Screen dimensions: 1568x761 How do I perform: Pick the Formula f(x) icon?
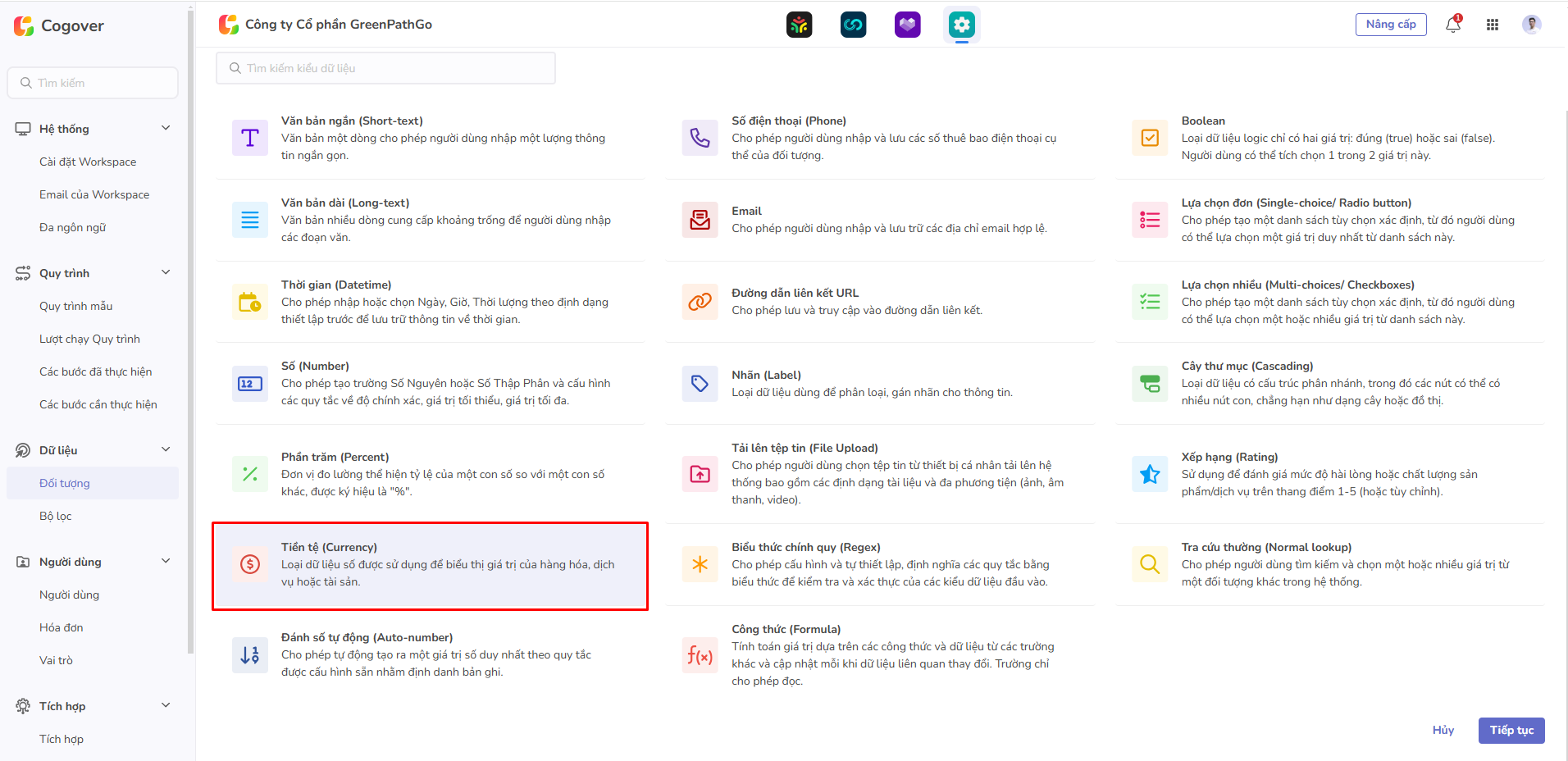(700, 655)
